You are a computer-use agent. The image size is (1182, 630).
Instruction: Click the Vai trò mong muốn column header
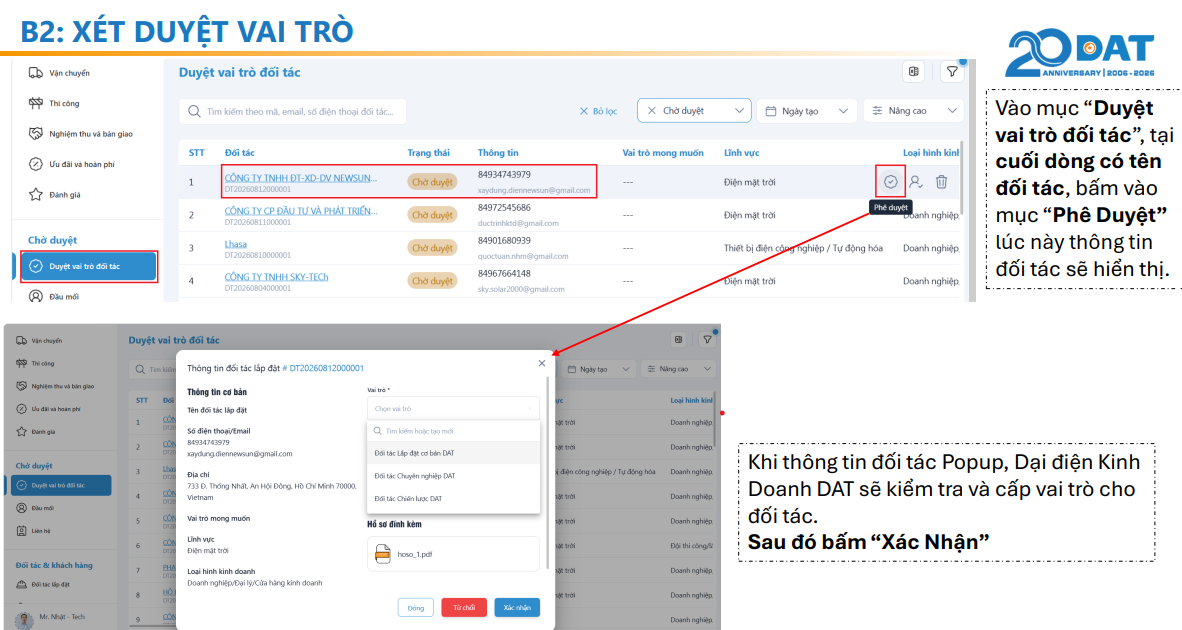(663, 152)
